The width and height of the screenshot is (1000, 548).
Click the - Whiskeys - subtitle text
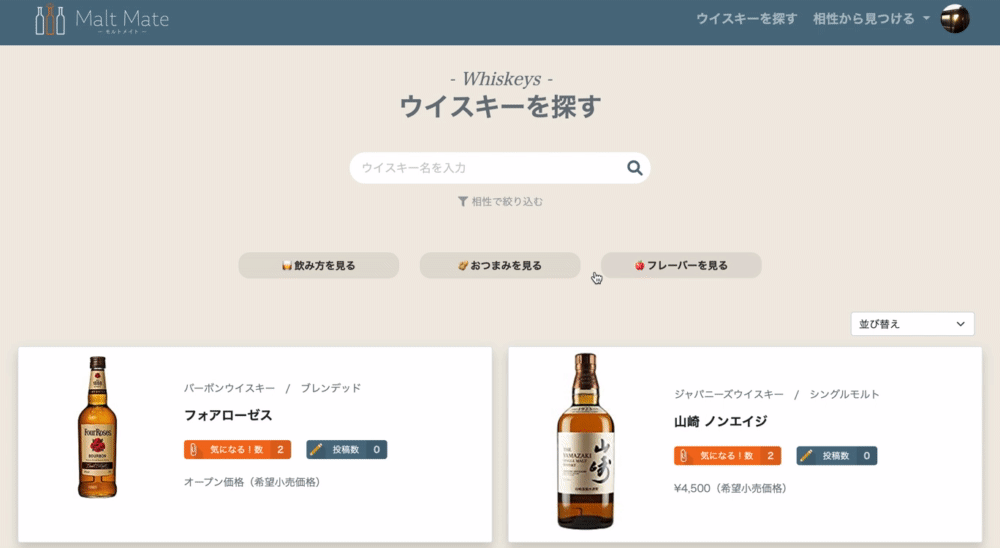501,79
